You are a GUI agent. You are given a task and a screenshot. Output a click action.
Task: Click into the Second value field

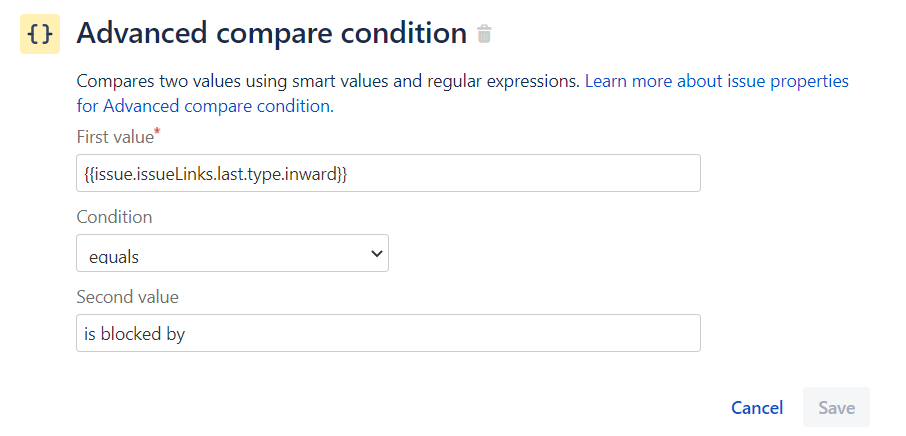pos(388,334)
